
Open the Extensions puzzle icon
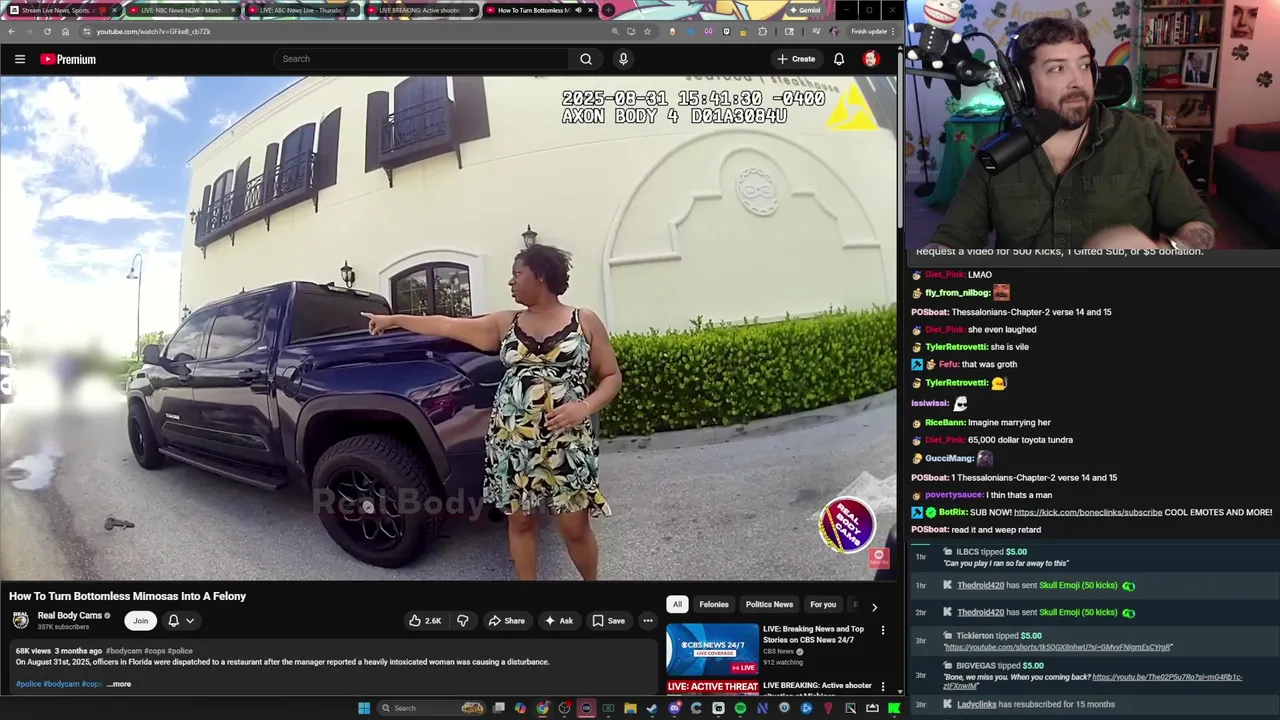[763, 31]
